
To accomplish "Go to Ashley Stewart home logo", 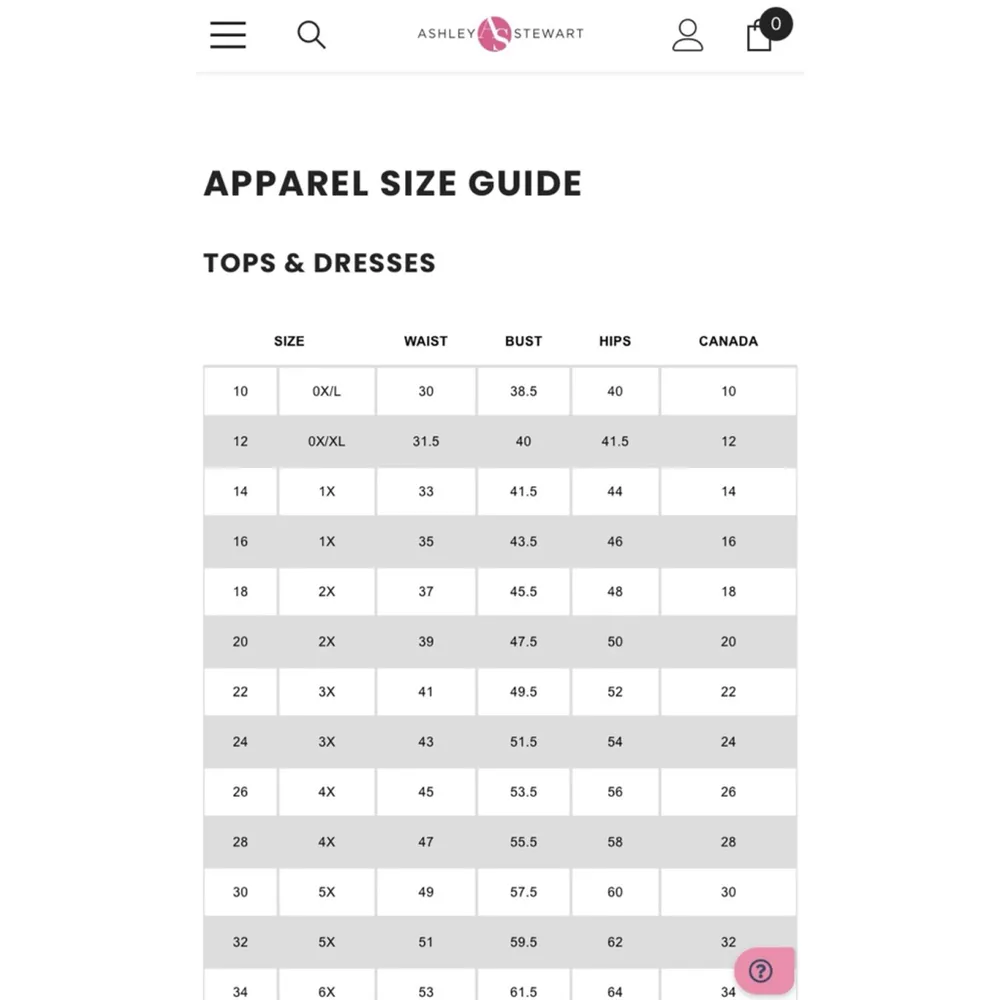I will tap(500, 33).
